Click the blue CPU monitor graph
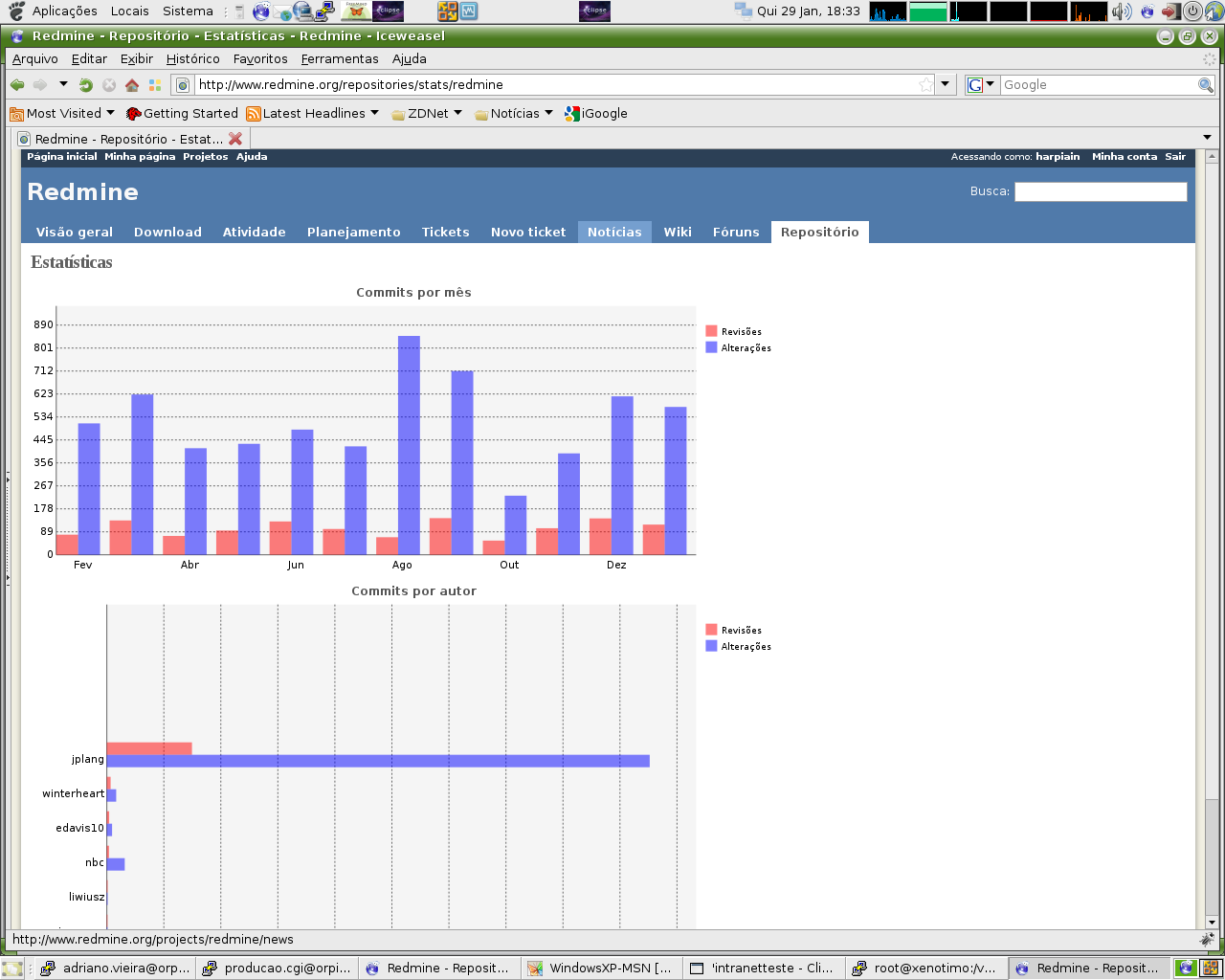 point(888,11)
